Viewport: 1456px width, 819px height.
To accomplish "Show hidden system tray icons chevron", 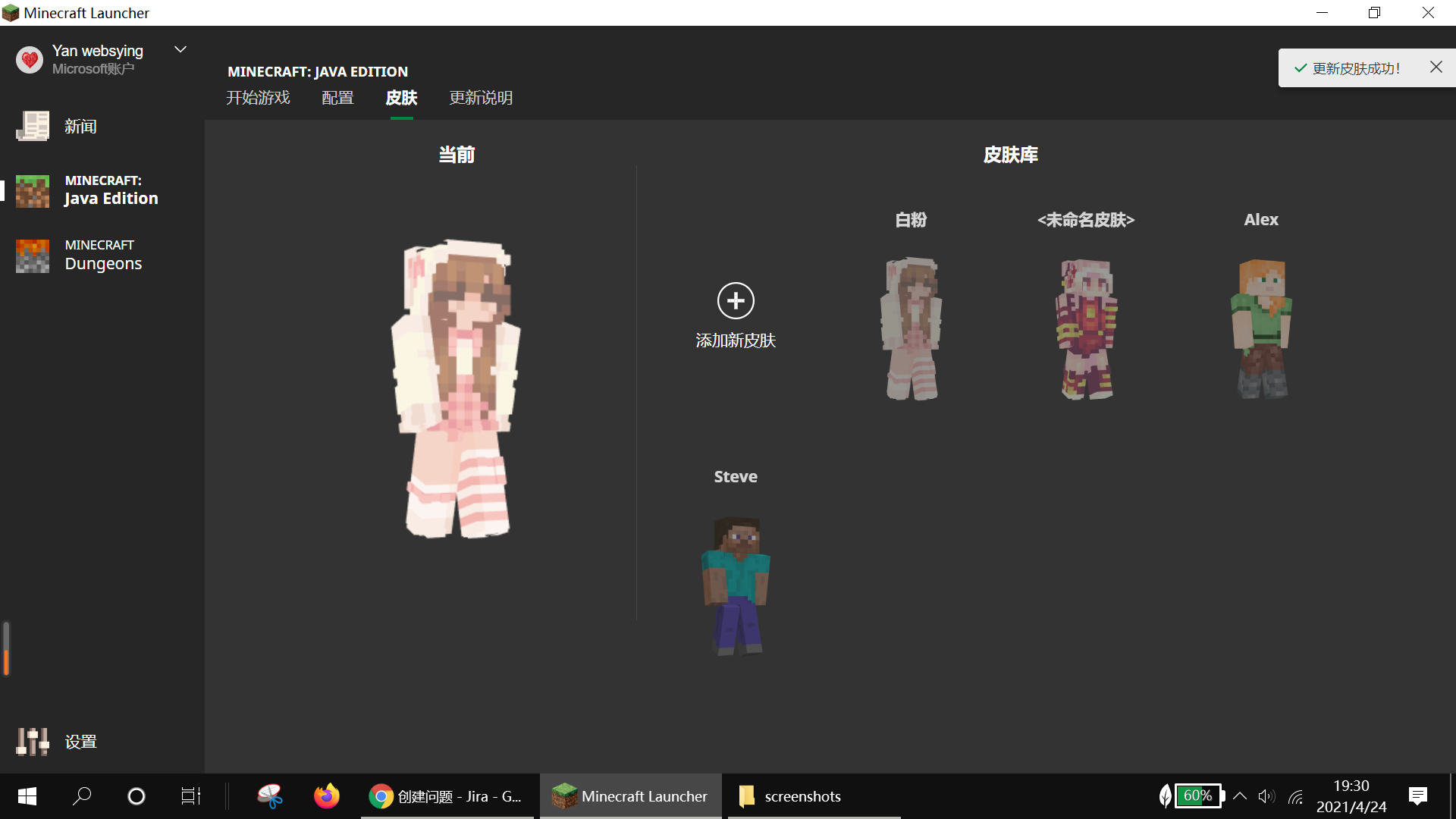I will coord(1240,795).
